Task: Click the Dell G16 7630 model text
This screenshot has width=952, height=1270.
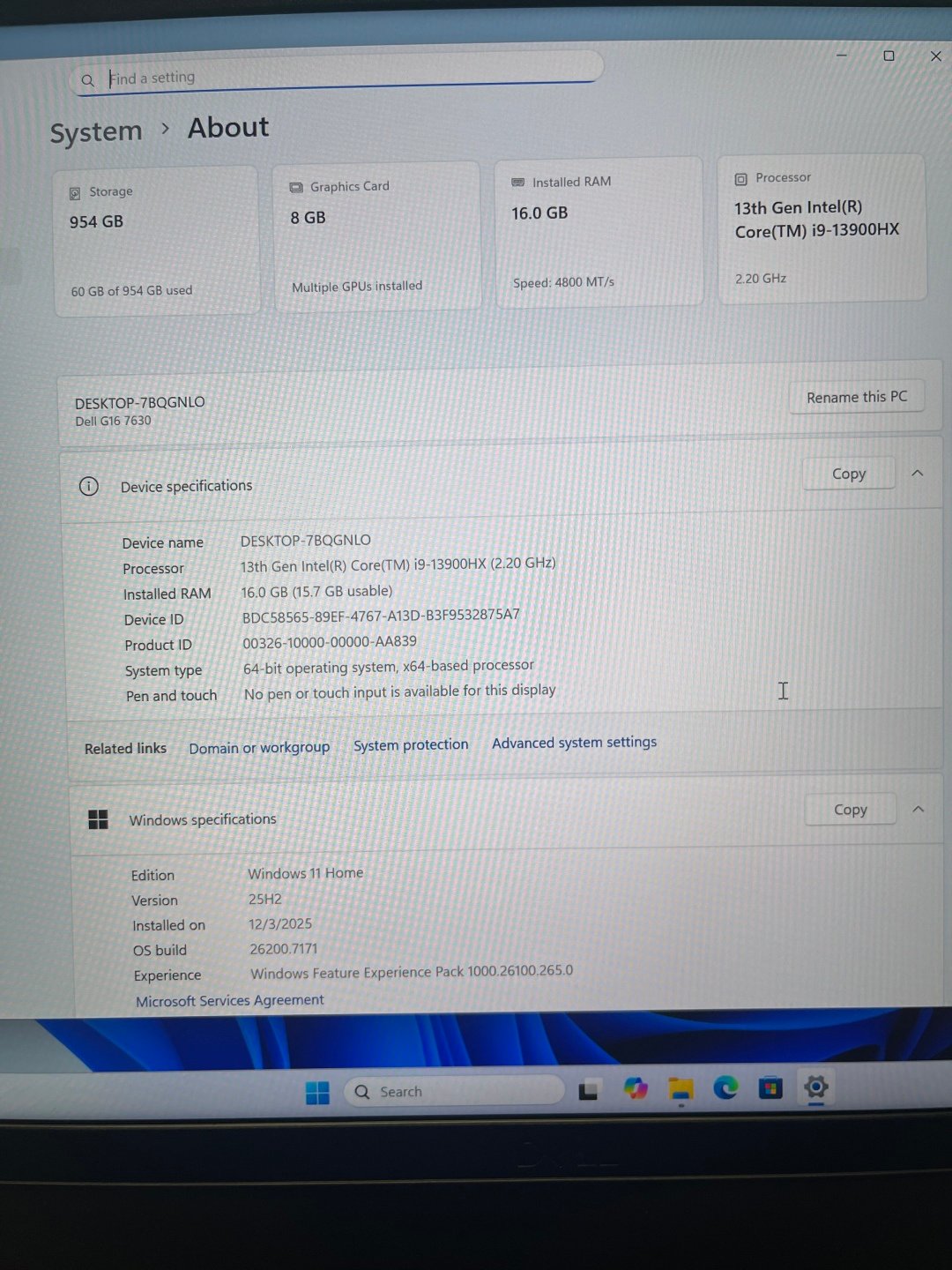Action: (113, 421)
